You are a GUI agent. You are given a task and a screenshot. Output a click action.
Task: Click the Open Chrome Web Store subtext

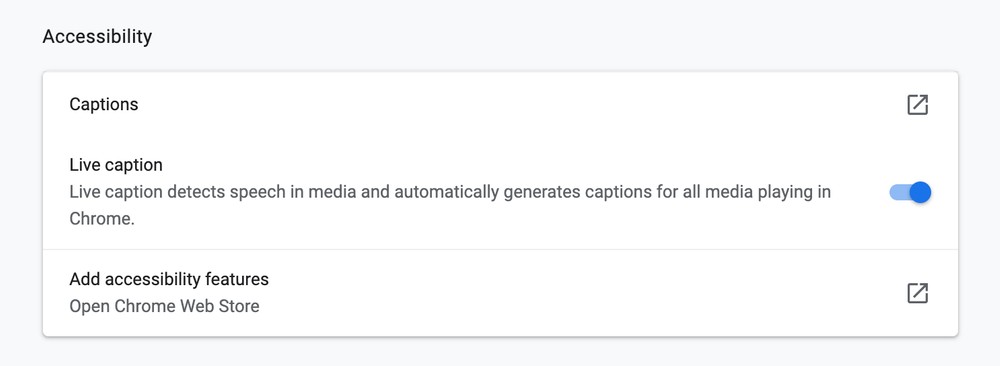pyautogui.click(x=165, y=307)
